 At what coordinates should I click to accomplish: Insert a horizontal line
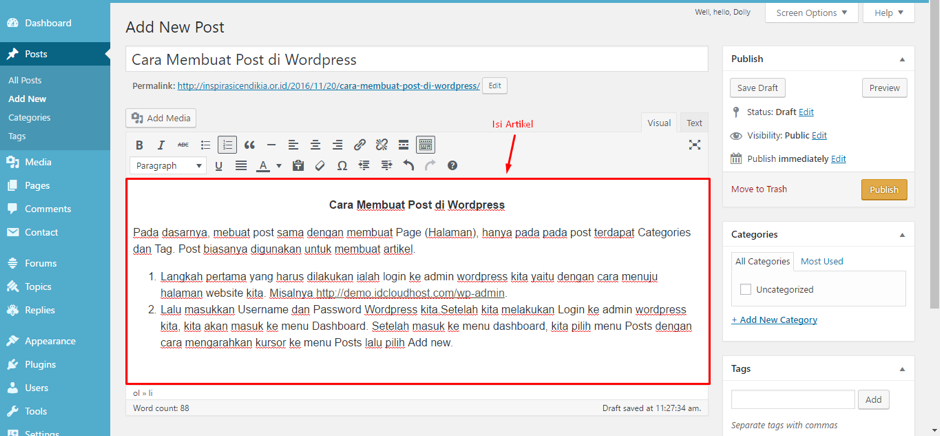pos(271,145)
